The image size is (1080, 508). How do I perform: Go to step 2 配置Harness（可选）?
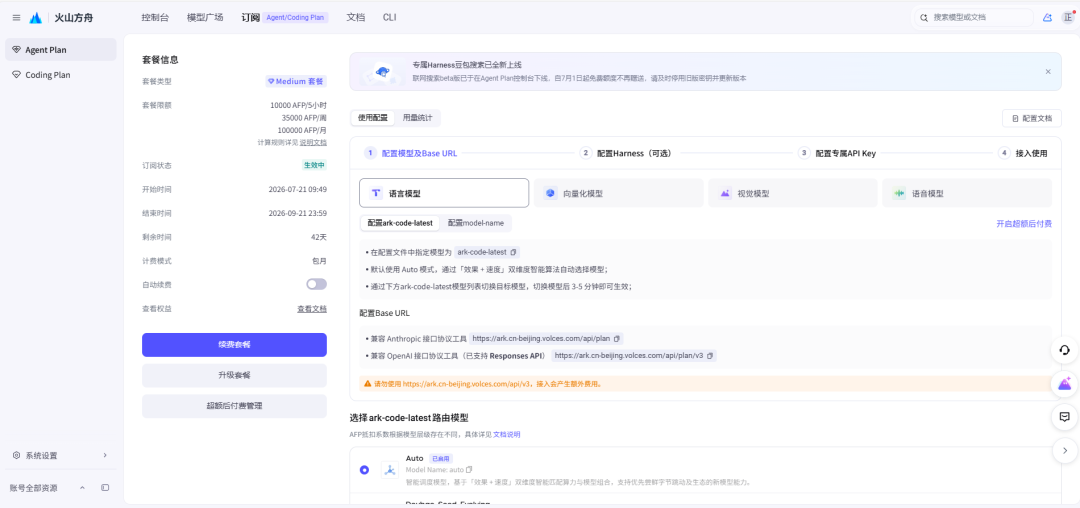click(625, 154)
